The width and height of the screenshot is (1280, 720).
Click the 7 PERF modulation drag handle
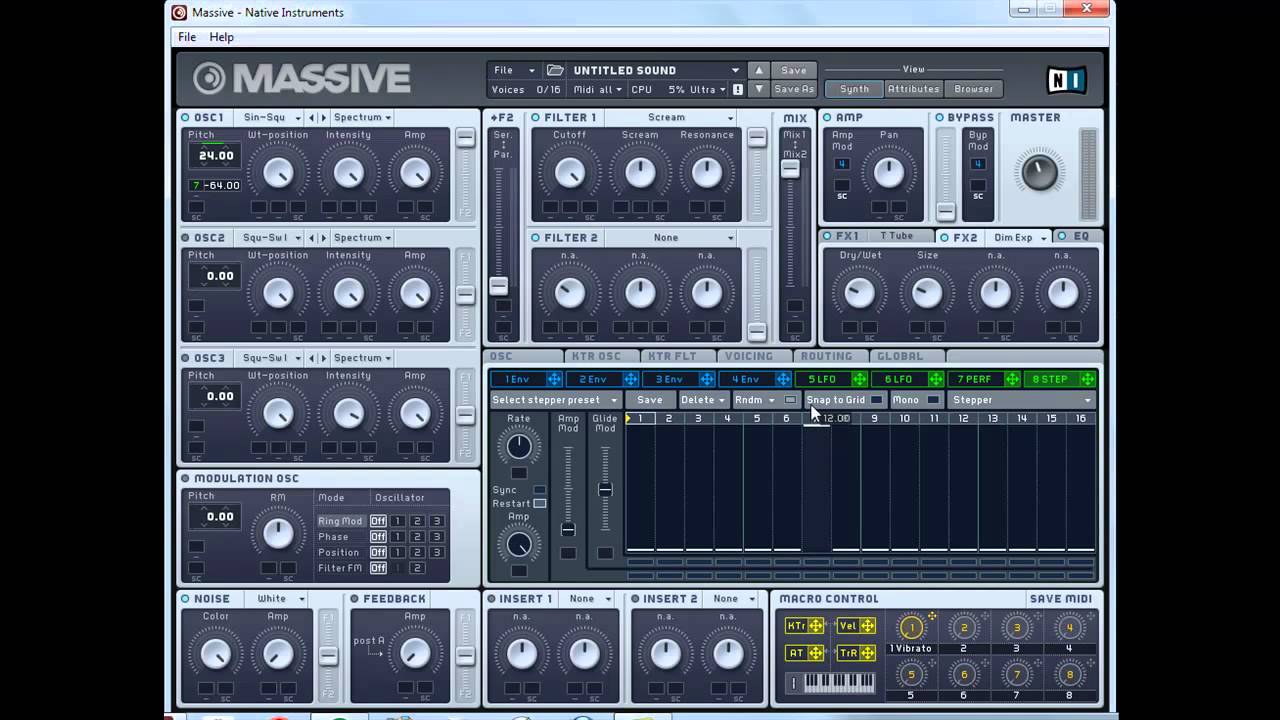coord(1012,379)
